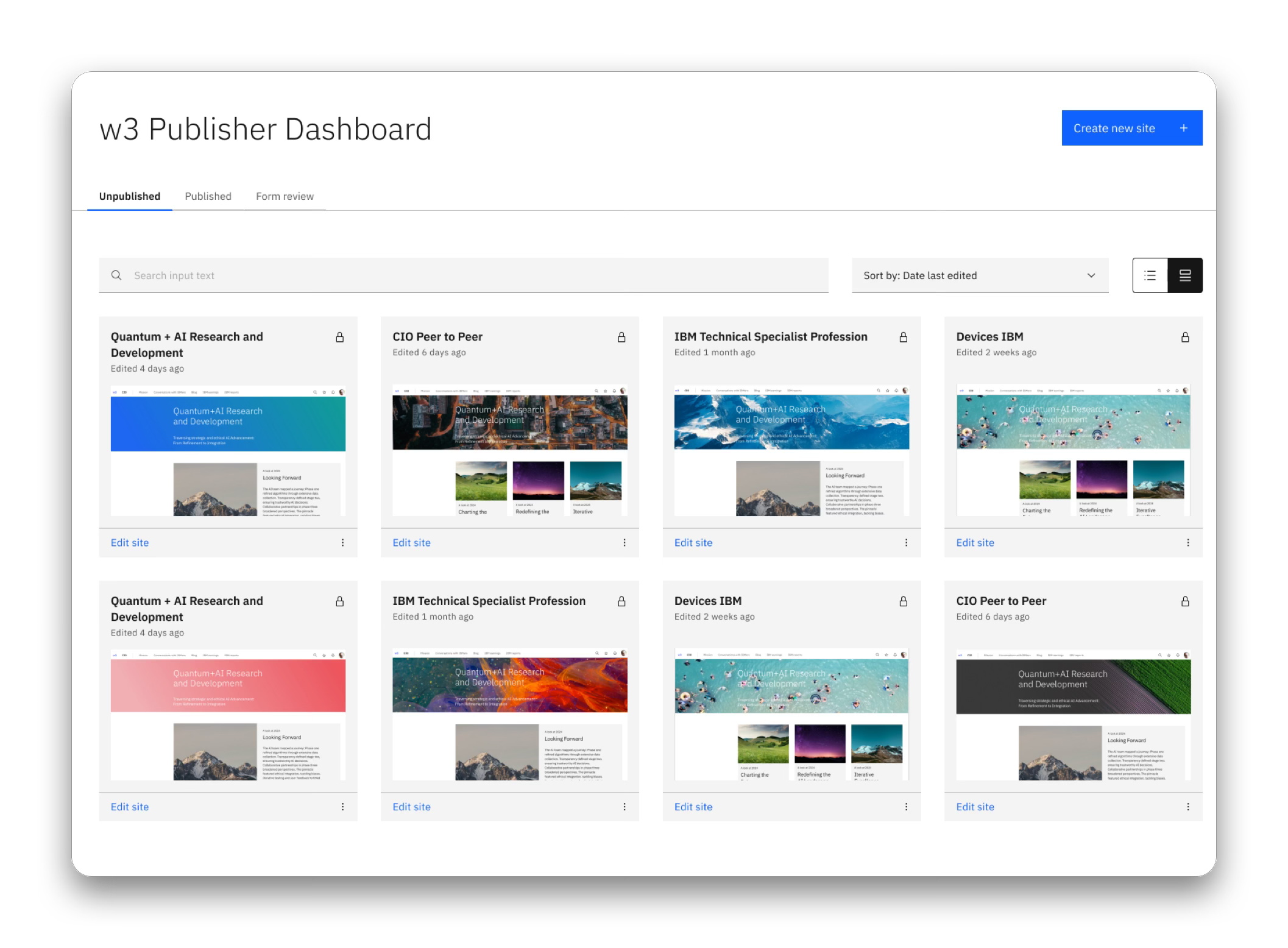Click Edit site on top Devices IBM card
The width and height of the screenshot is (1288, 948).
(x=975, y=542)
